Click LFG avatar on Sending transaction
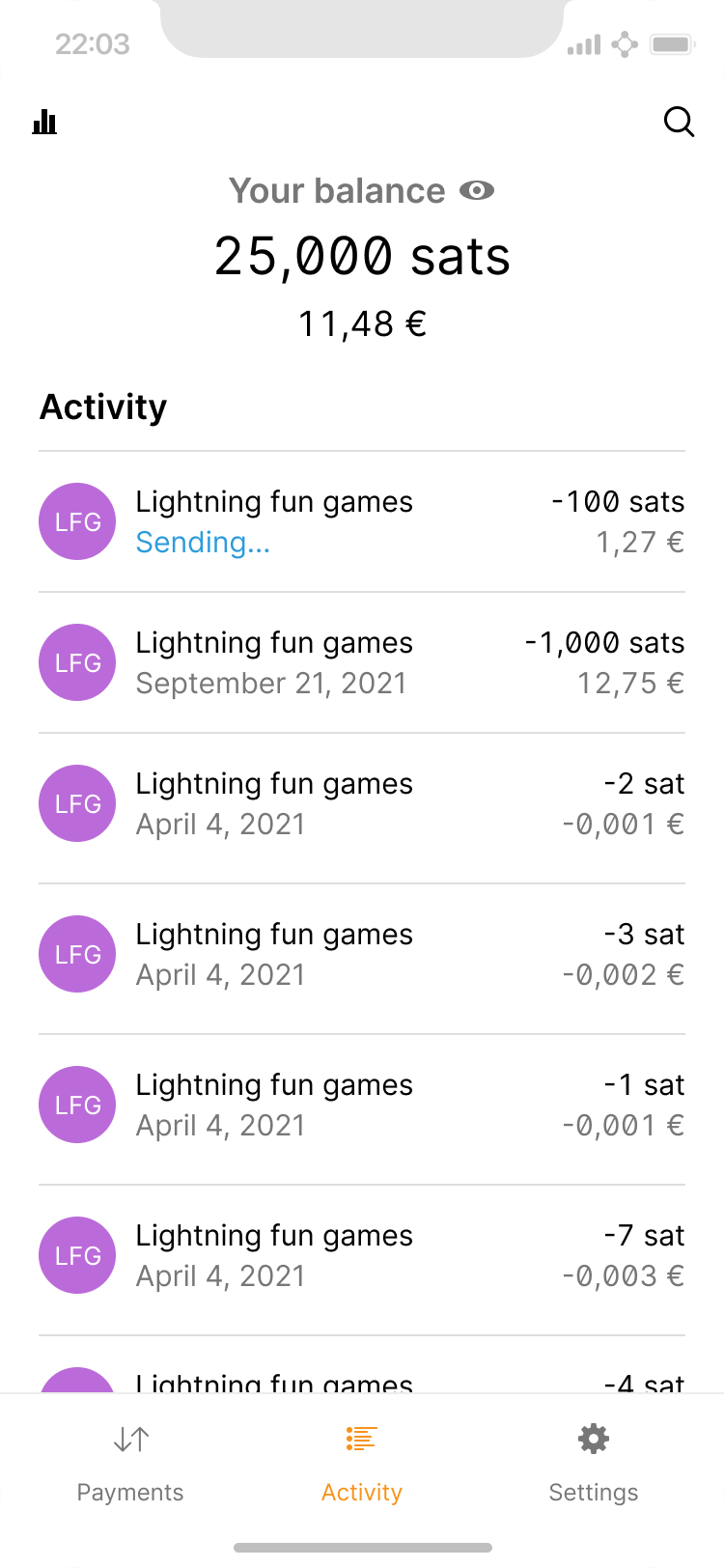 click(x=77, y=521)
